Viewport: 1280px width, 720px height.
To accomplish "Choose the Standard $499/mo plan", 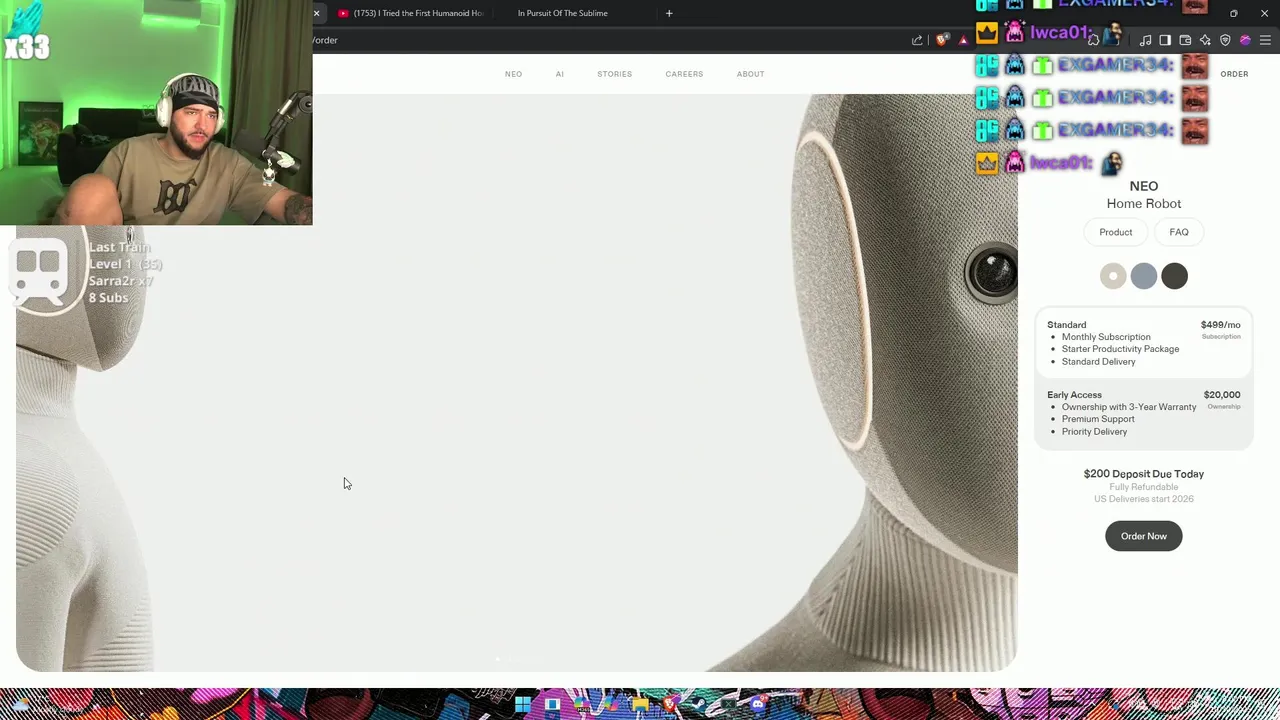I will 1143,343.
